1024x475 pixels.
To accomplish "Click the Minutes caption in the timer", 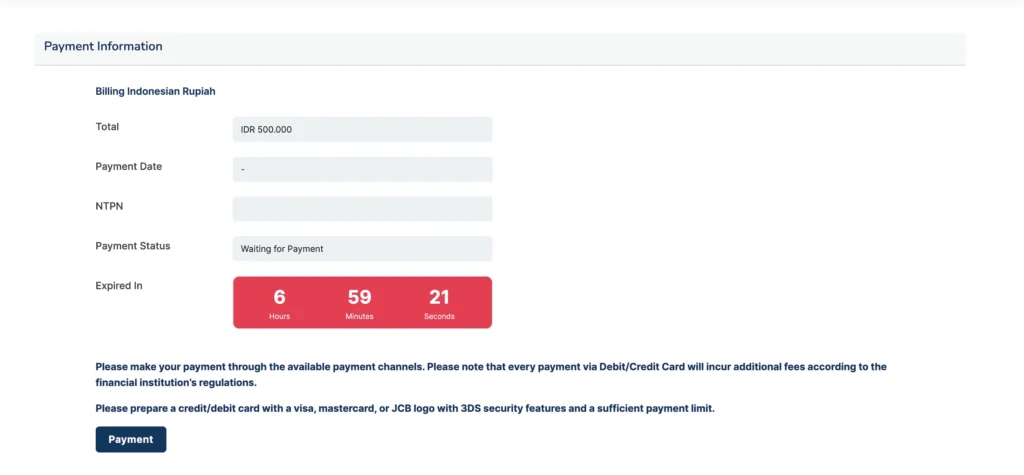I will (360, 316).
